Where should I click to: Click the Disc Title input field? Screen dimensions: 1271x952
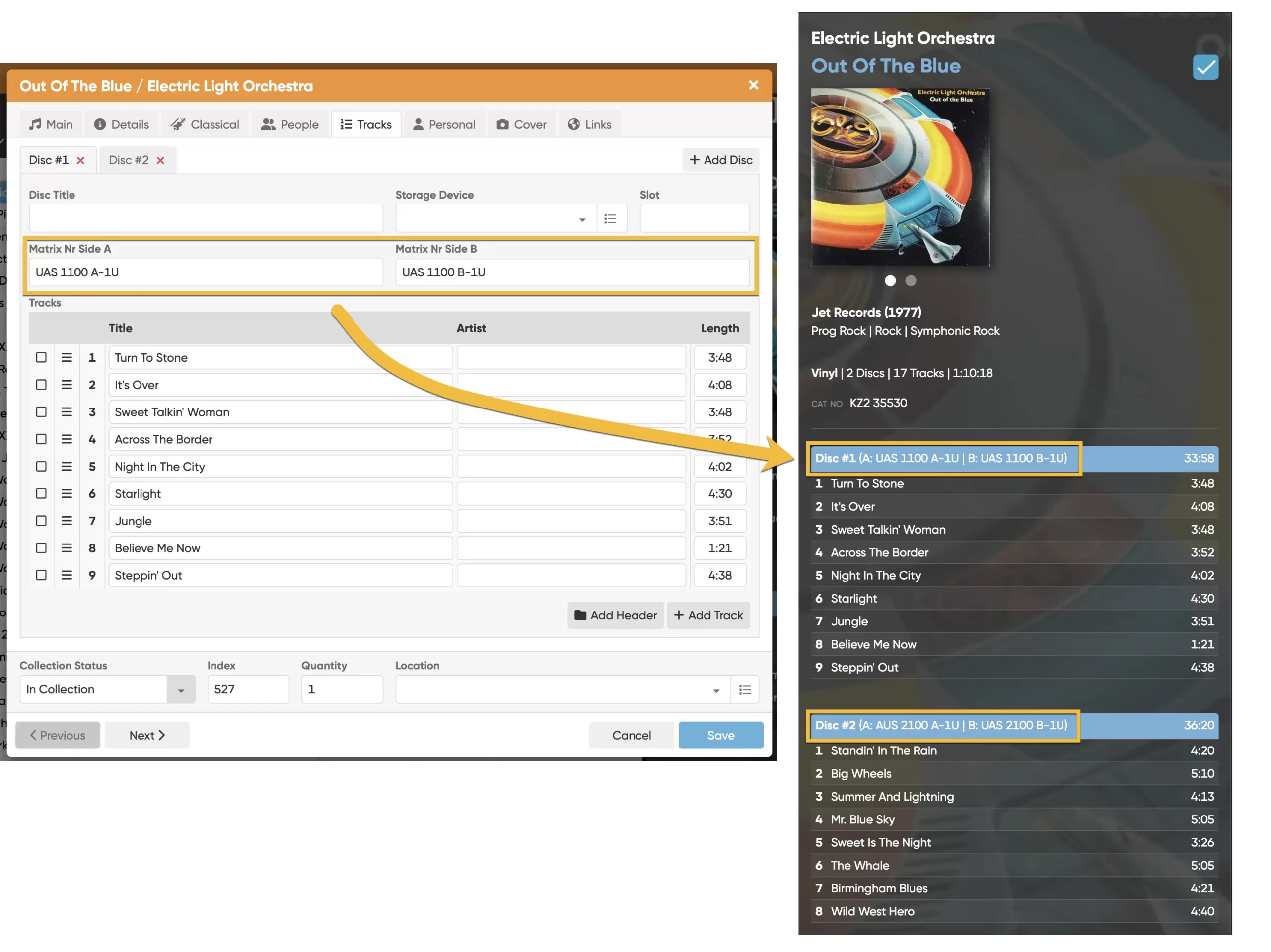pyautogui.click(x=206, y=218)
